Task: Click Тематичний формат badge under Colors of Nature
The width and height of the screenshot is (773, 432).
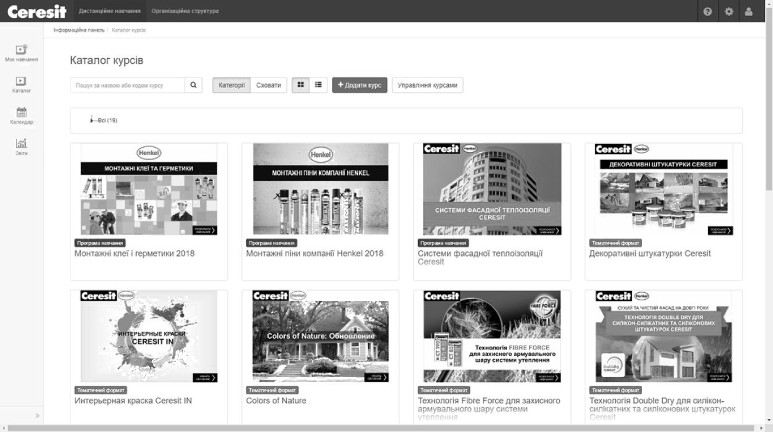Action: point(272,390)
